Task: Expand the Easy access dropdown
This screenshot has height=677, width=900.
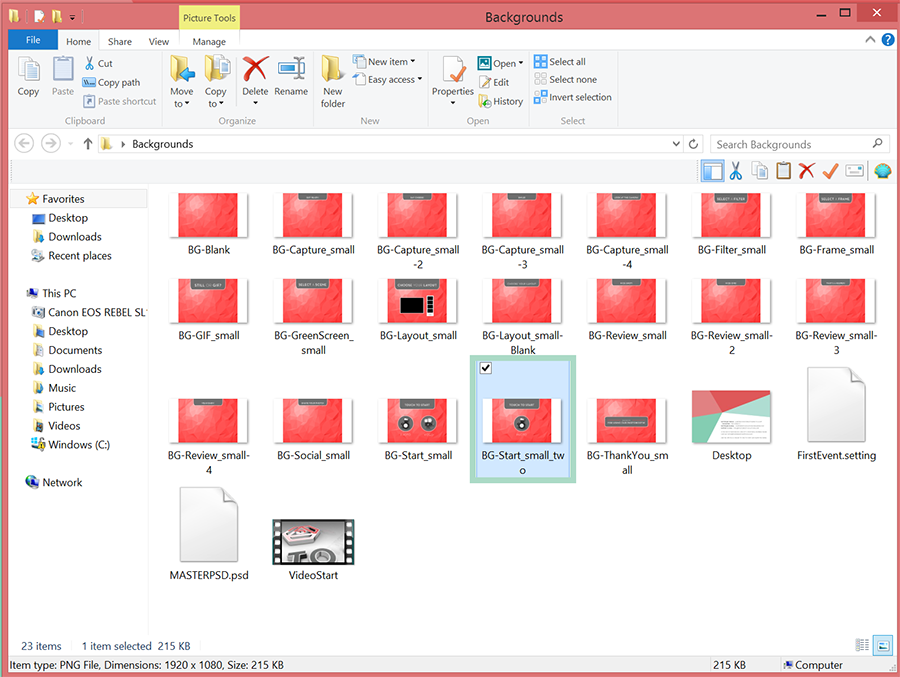Action: [387, 78]
